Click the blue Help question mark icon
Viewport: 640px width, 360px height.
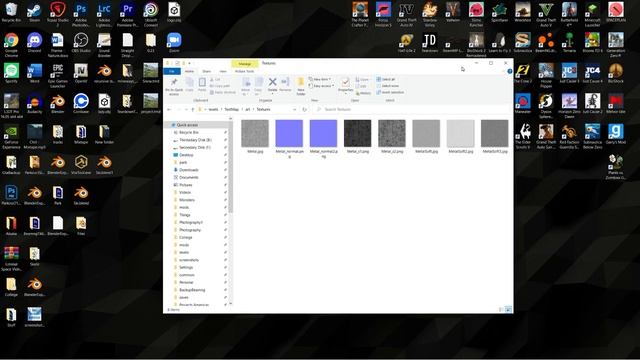point(509,71)
